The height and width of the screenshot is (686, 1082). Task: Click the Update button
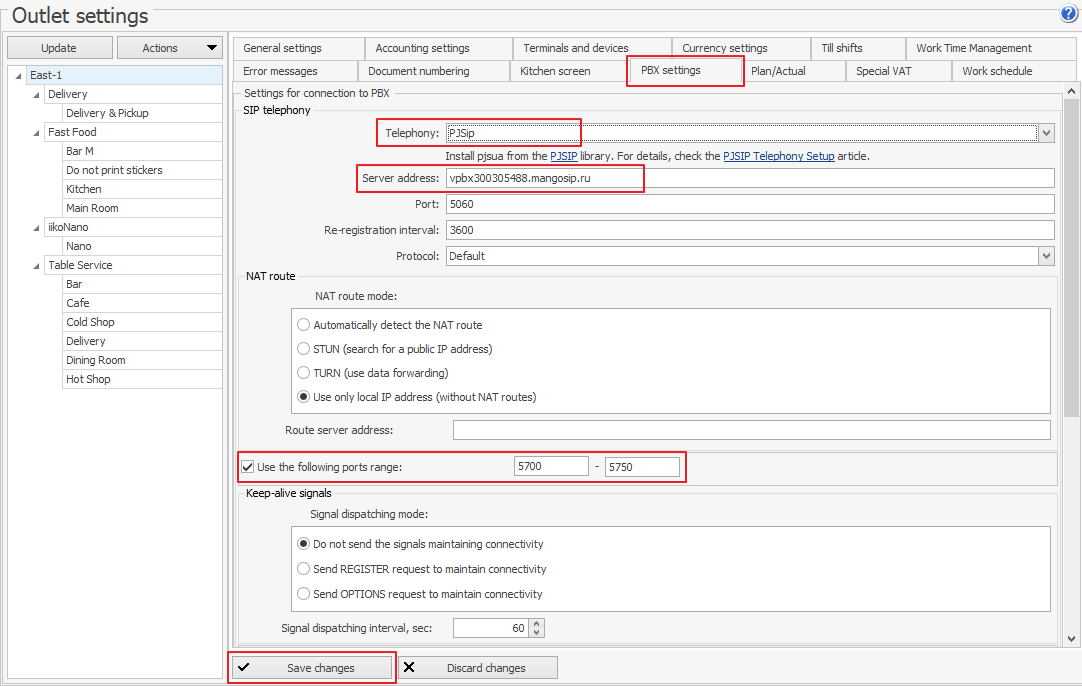[x=59, y=48]
